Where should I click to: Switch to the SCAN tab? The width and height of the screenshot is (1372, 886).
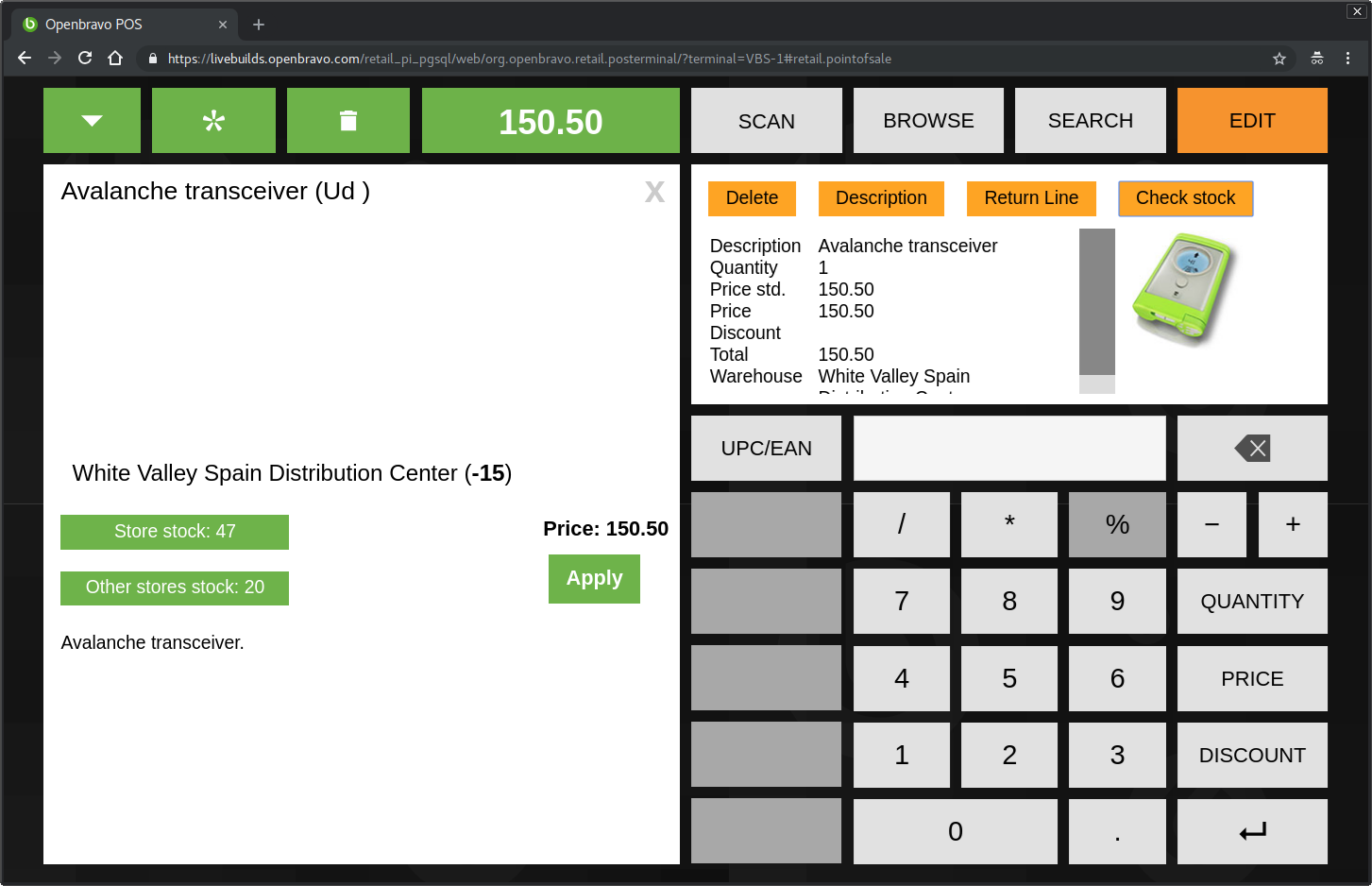click(x=766, y=121)
